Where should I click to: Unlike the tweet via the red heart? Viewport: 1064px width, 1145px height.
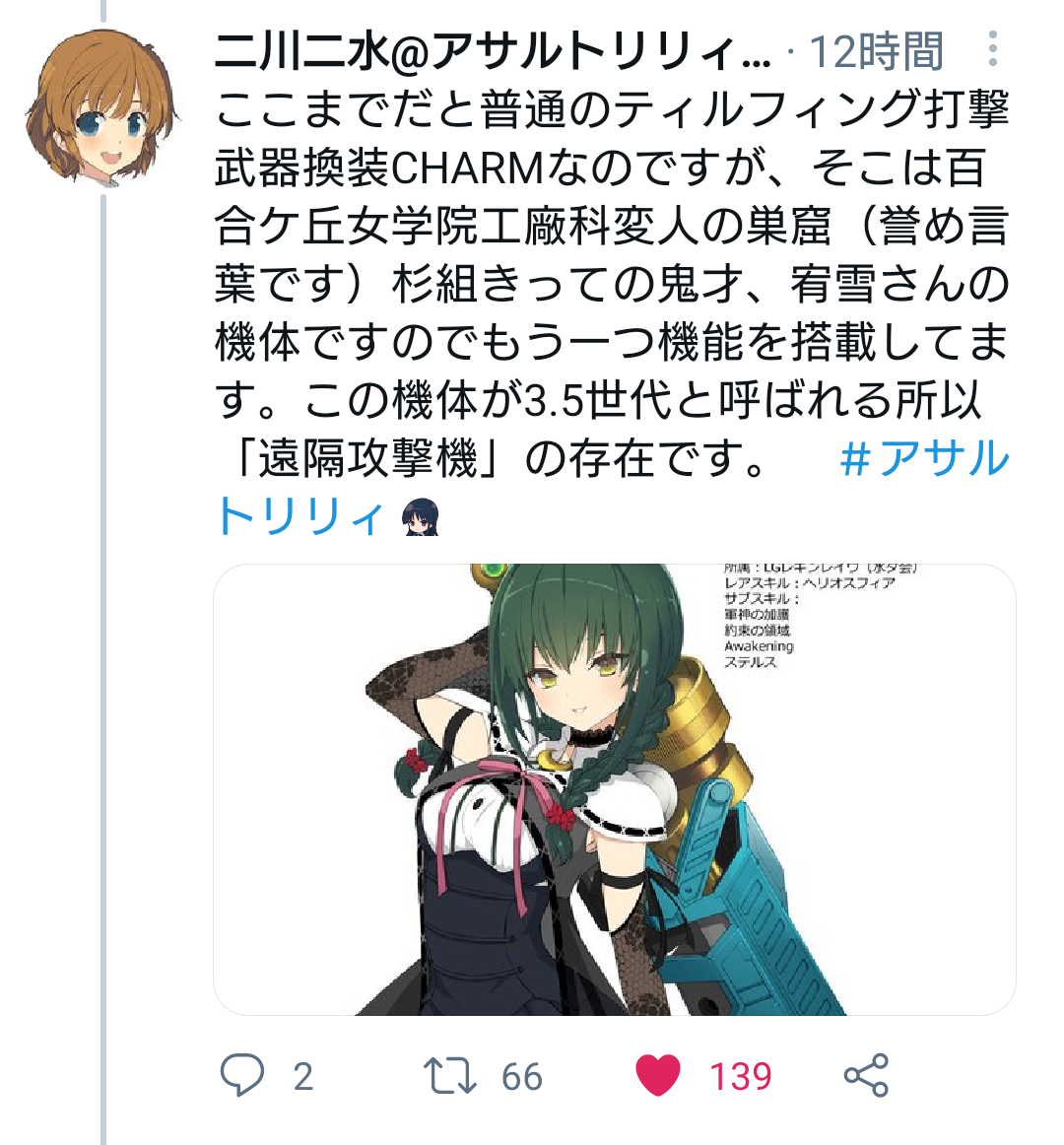[x=658, y=1075]
